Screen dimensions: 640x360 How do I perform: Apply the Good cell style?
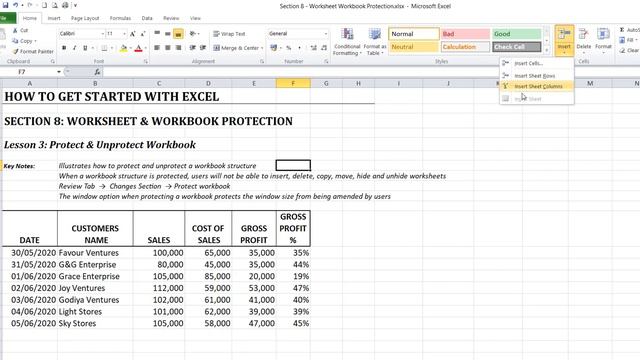click(x=517, y=34)
